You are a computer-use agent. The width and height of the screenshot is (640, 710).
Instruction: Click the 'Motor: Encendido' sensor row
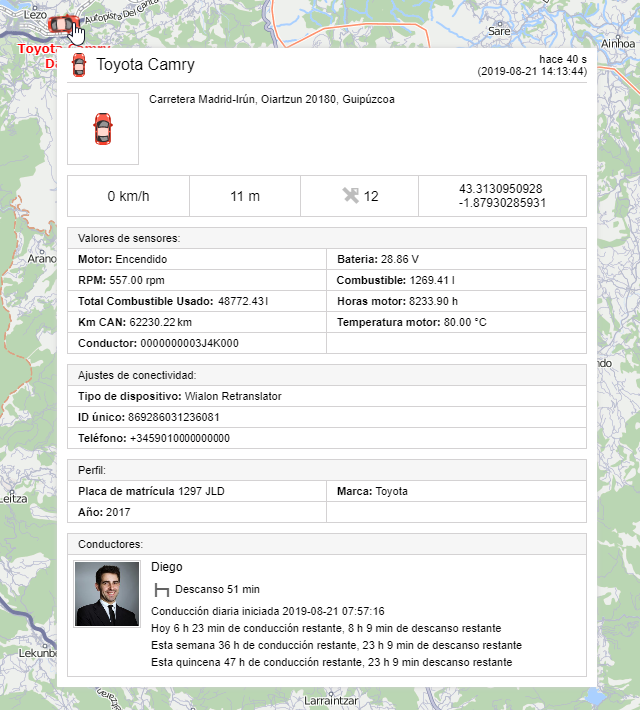point(197,259)
